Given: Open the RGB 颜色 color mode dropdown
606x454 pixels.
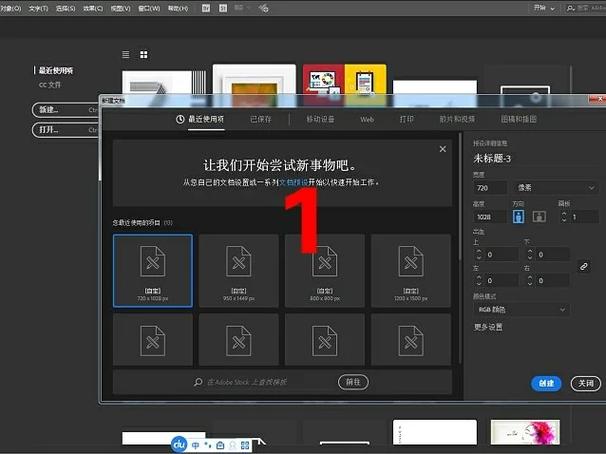Looking at the screenshot, I should pos(521,309).
